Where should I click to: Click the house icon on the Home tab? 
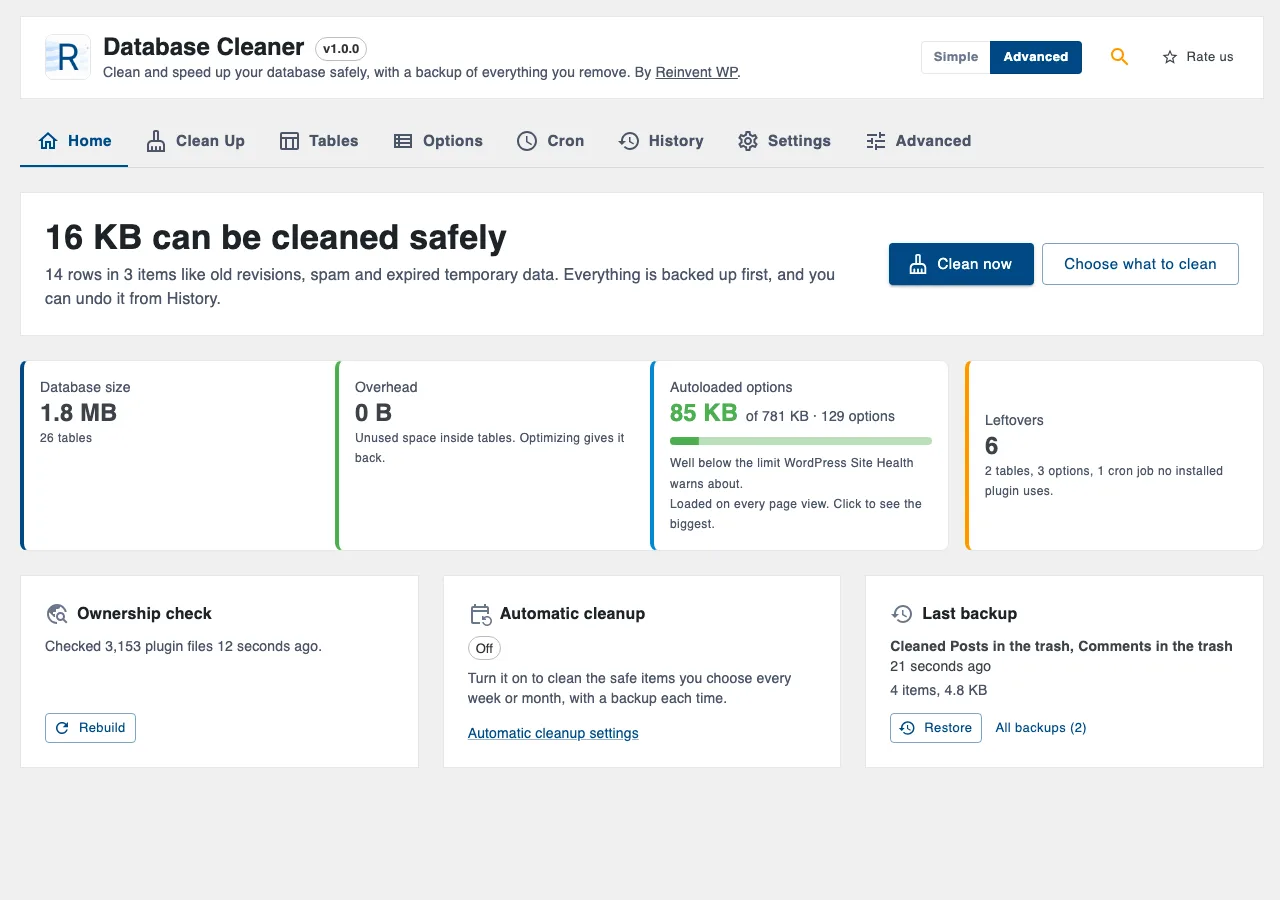point(48,141)
